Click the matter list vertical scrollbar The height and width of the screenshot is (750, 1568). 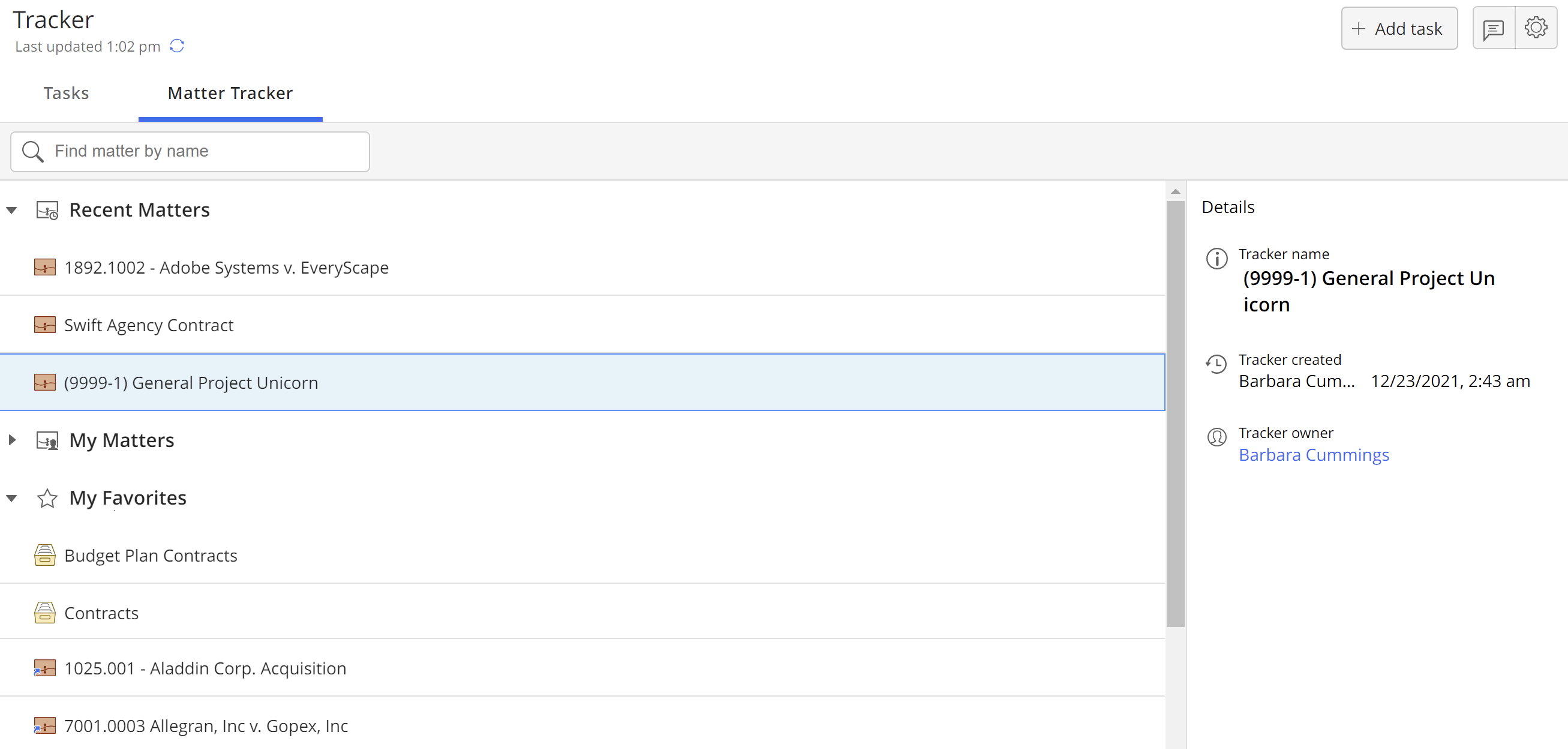pyautogui.click(x=1175, y=414)
